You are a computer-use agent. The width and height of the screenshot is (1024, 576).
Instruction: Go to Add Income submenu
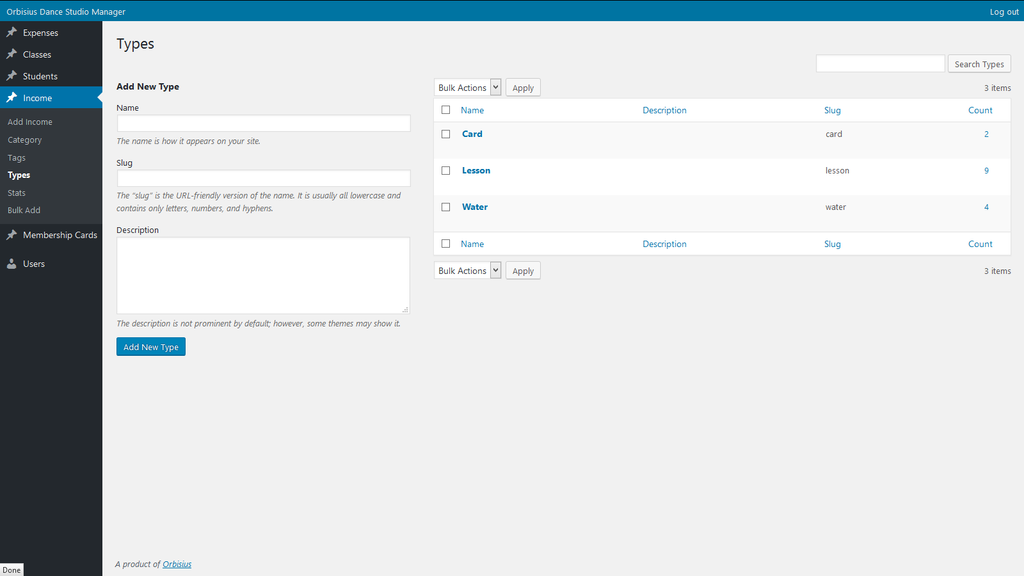(x=30, y=122)
